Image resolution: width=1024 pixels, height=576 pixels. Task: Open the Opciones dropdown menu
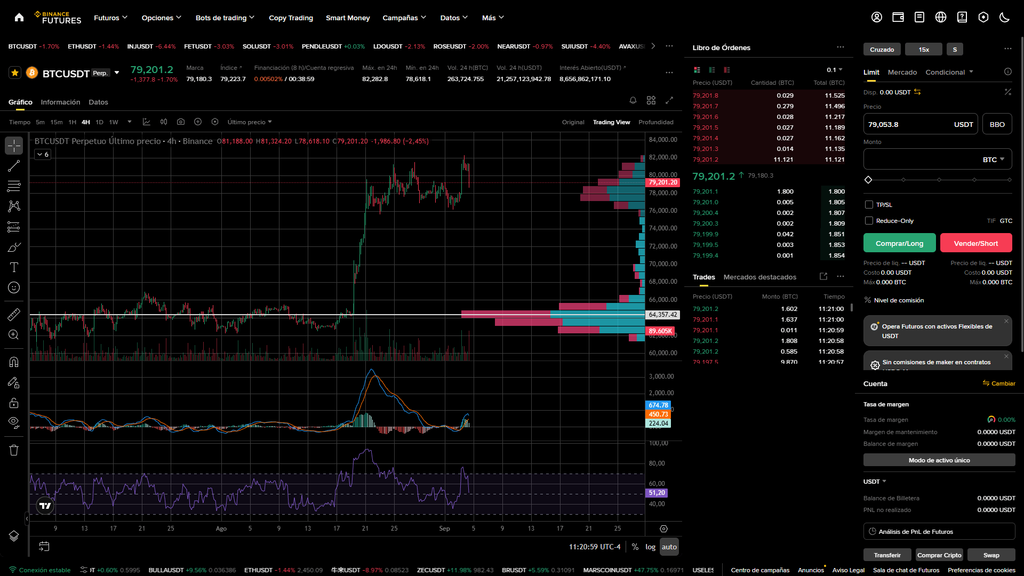tap(161, 18)
